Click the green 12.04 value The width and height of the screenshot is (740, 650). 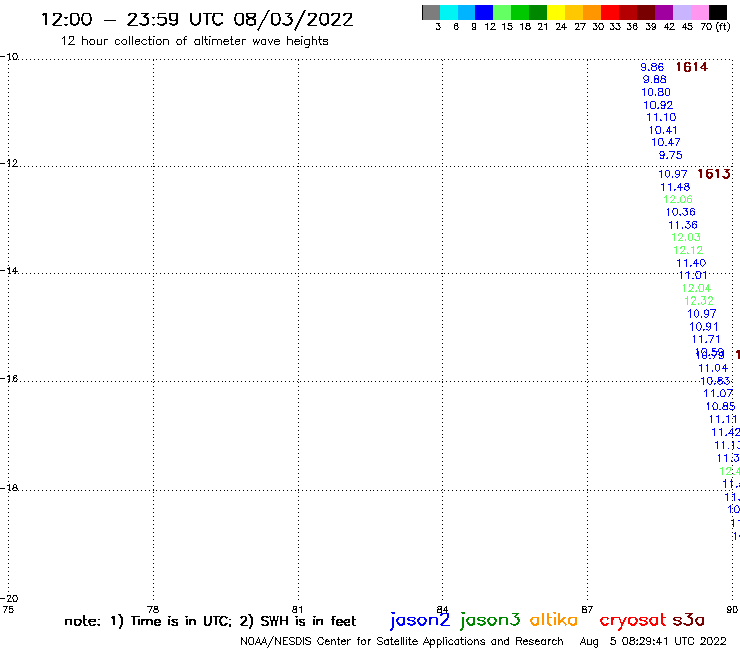click(x=696, y=288)
